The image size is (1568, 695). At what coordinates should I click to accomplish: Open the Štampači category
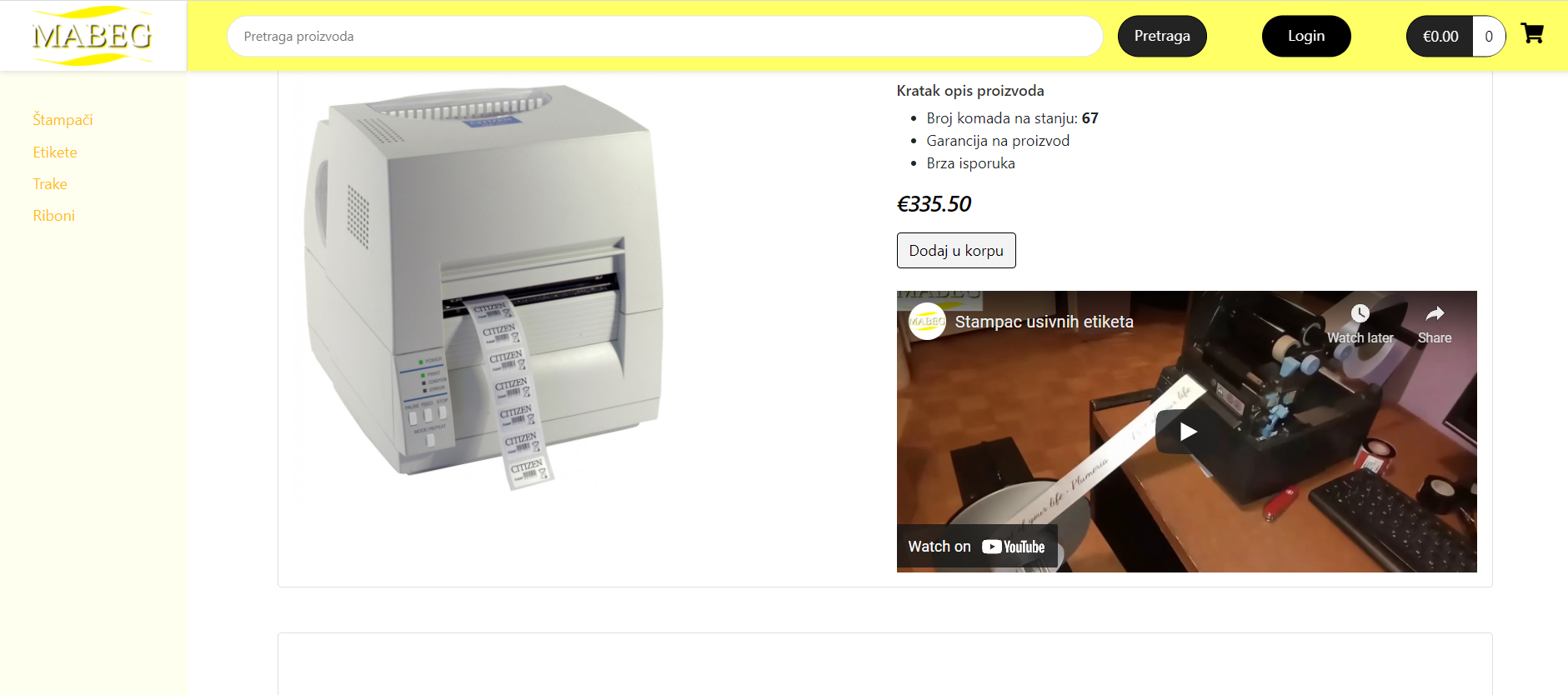(x=63, y=120)
